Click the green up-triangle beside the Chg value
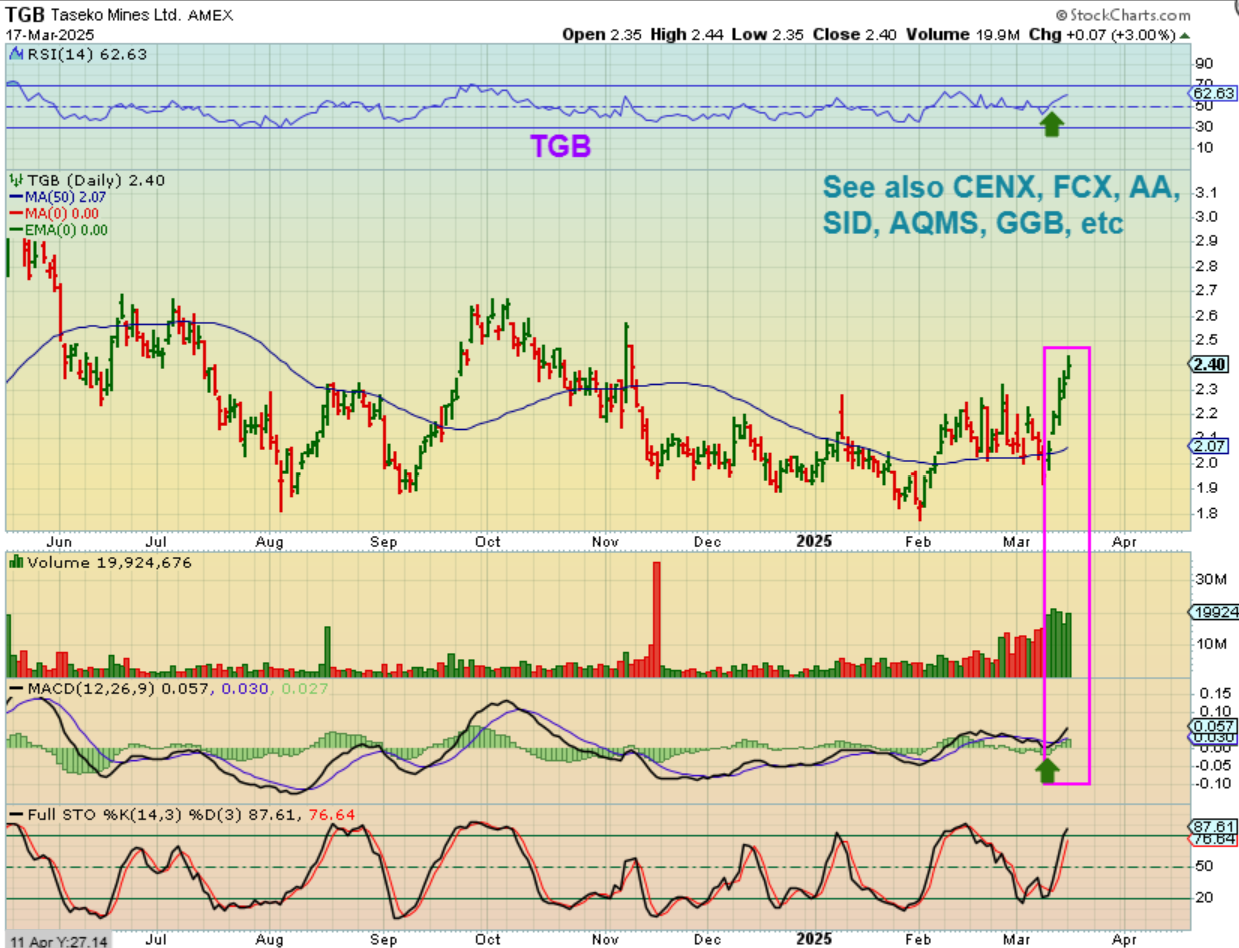The height and width of the screenshot is (948, 1239). point(1185,35)
